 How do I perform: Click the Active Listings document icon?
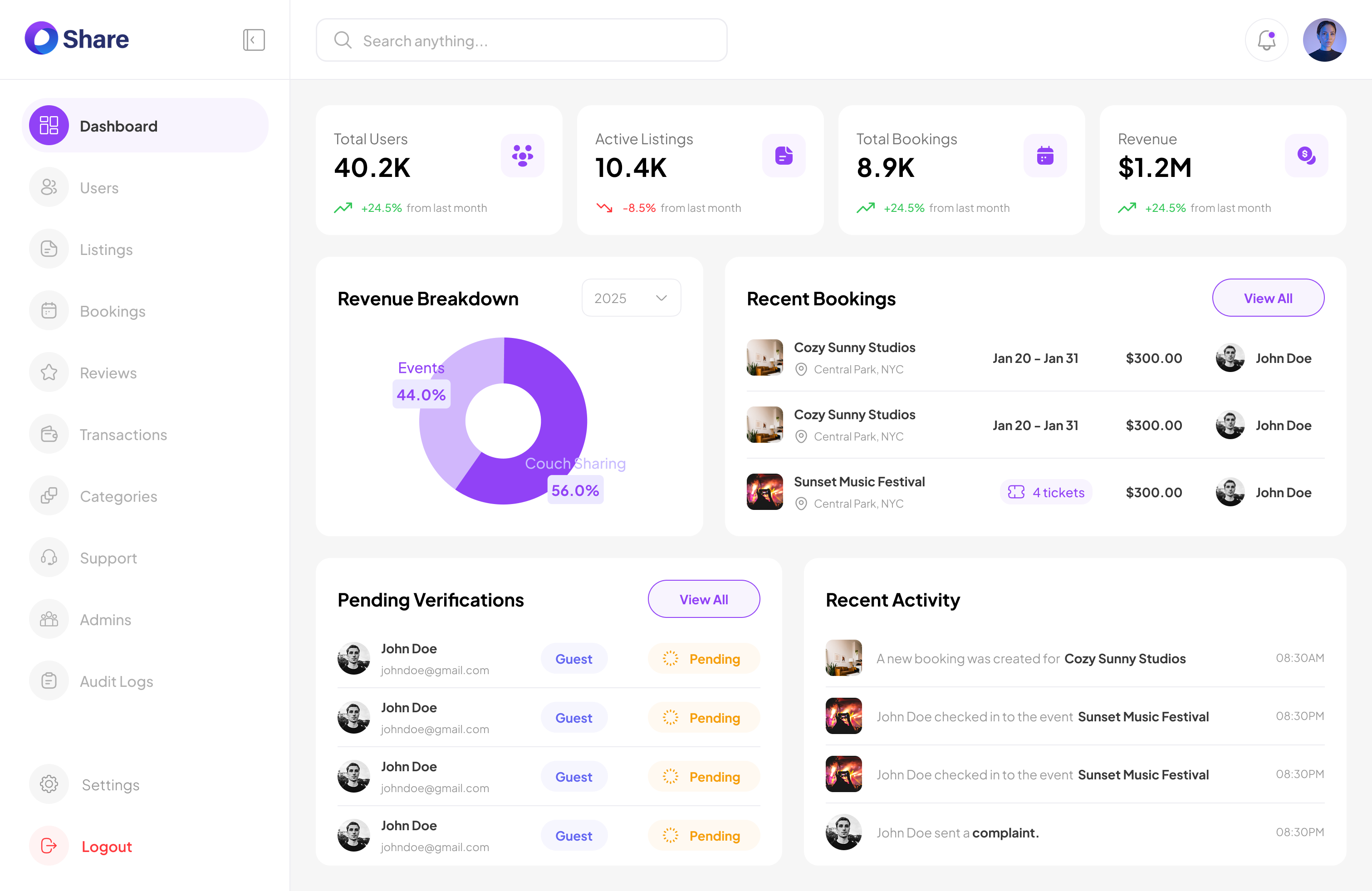(x=784, y=156)
